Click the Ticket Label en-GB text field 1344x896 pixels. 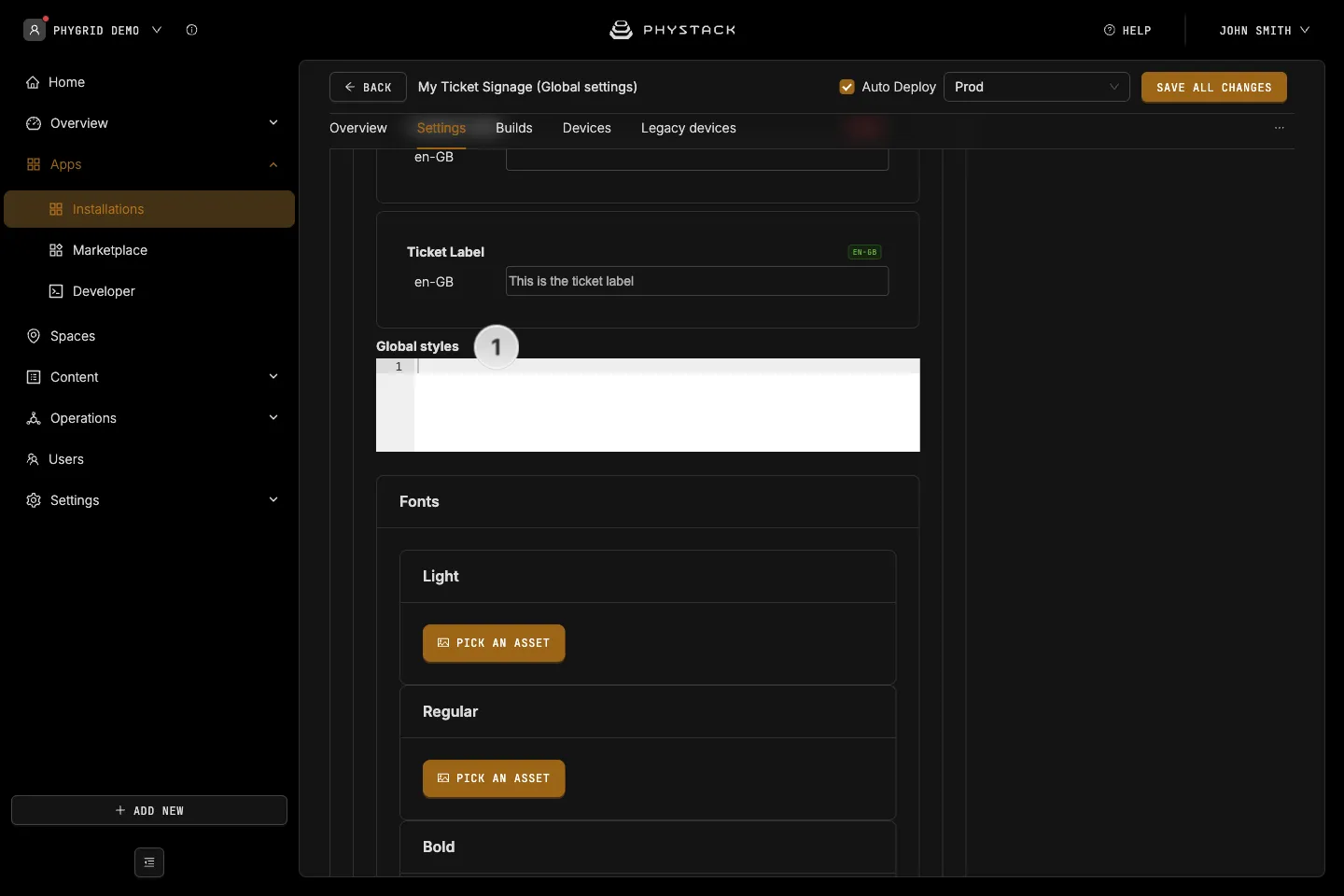[697, 281]
